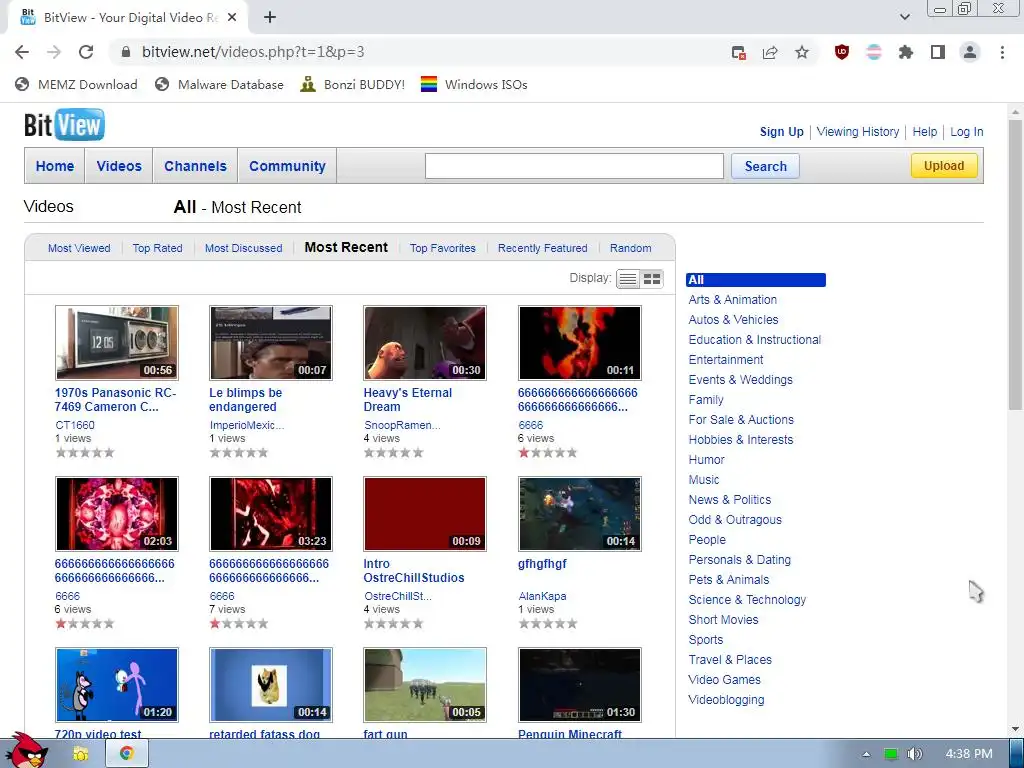Select the Random tab
The image size is (1024, 768).
tap(630, 248)
